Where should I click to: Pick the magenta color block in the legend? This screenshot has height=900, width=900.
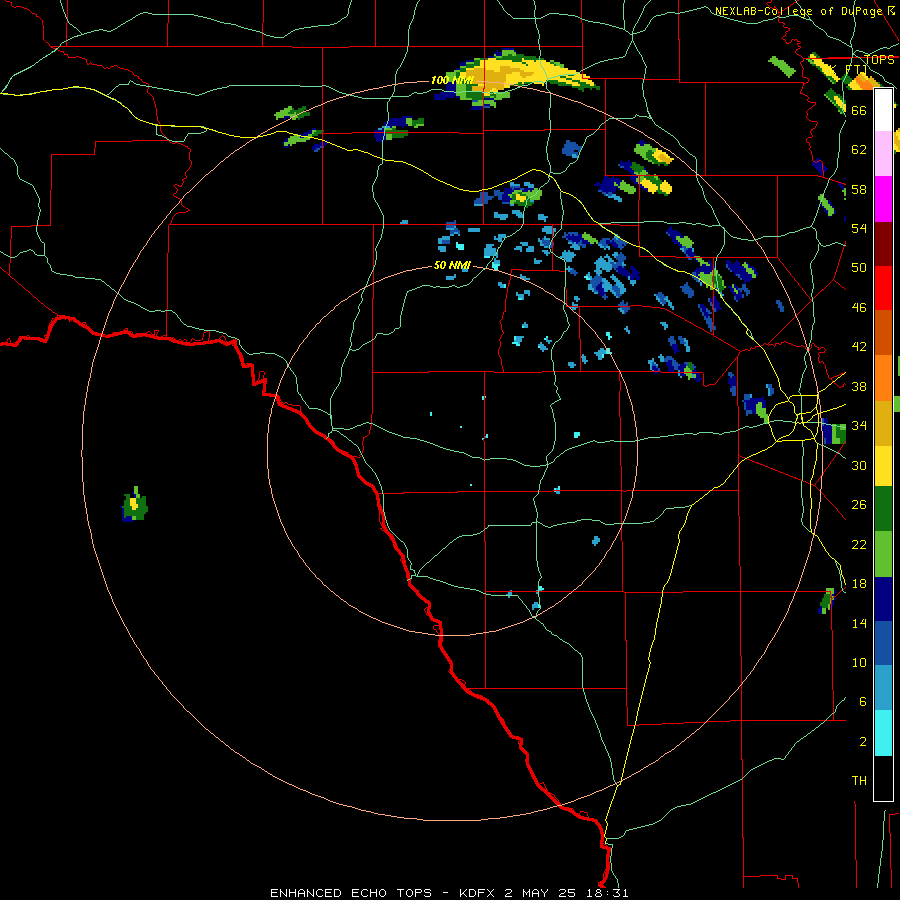[883, 199]
